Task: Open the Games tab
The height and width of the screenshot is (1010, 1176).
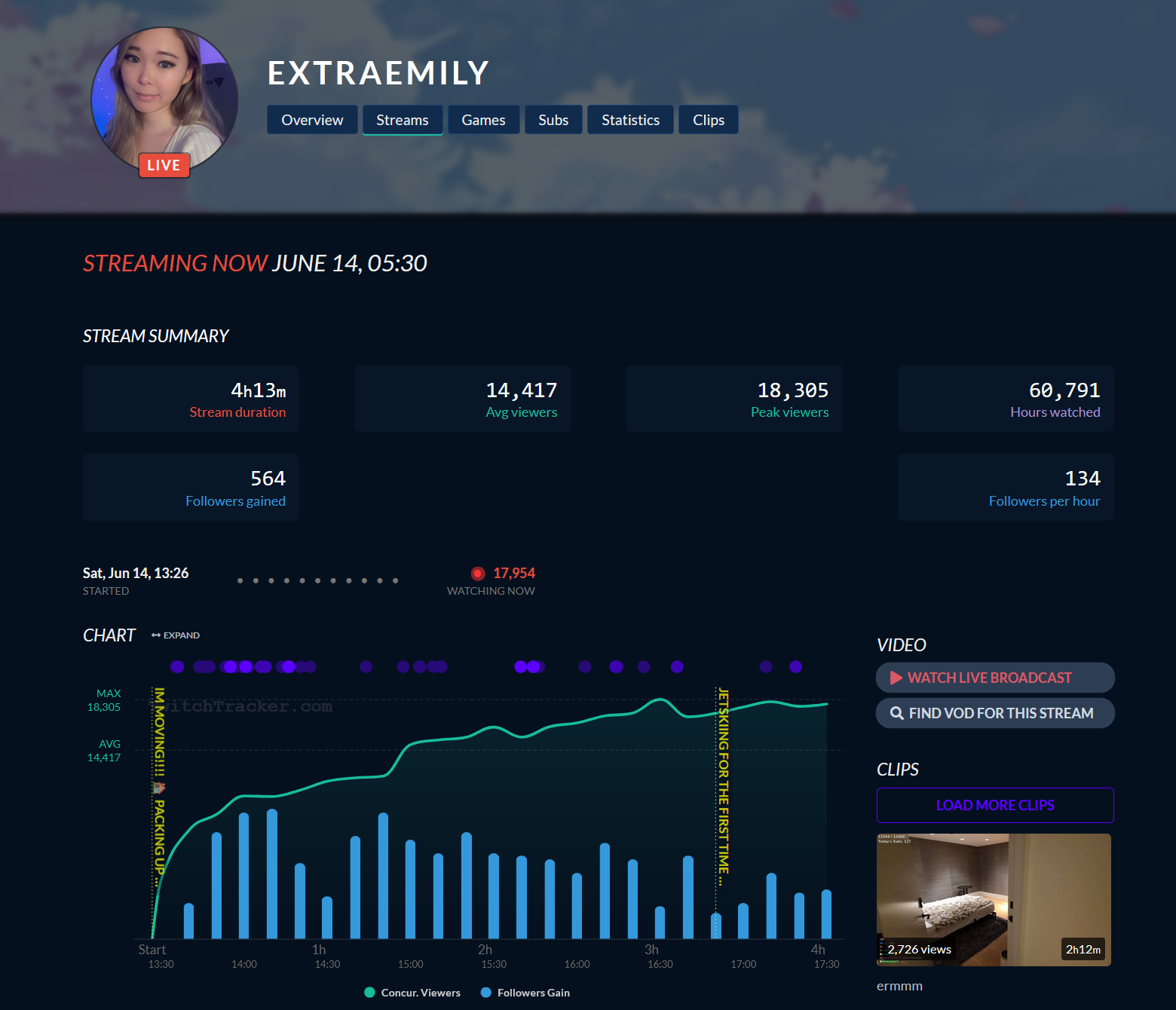Action: point(483,120)
